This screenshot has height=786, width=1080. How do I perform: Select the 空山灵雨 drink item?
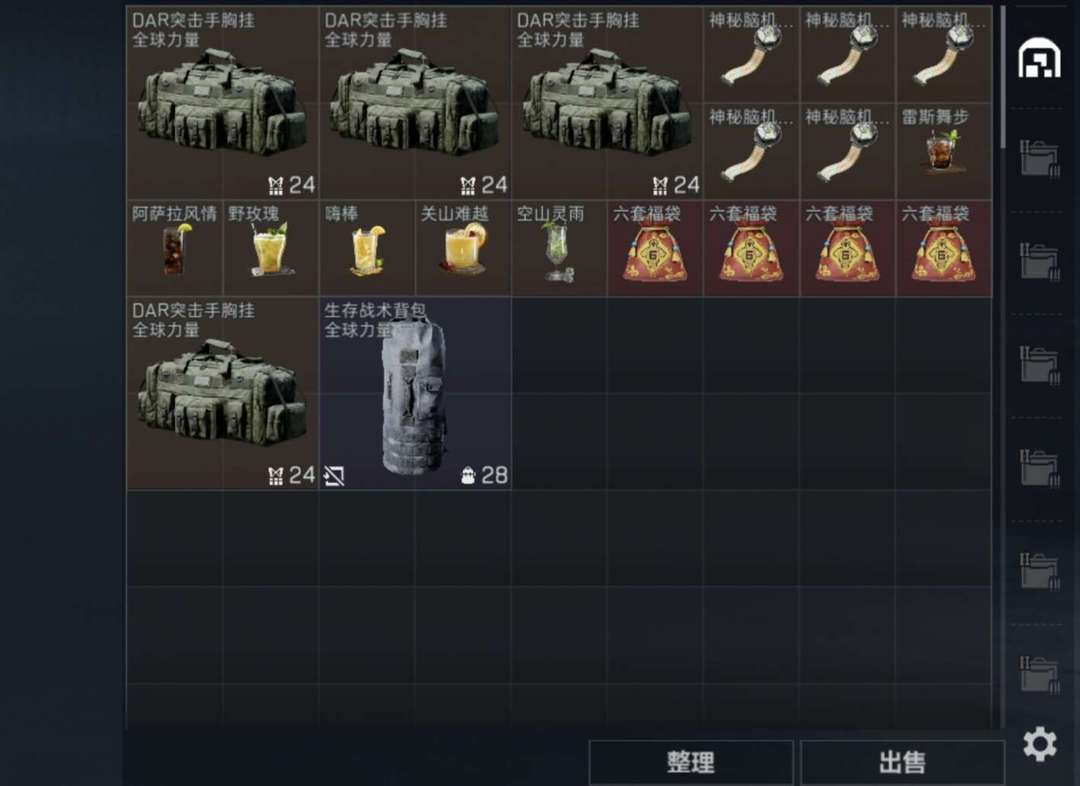coord(559,248)
